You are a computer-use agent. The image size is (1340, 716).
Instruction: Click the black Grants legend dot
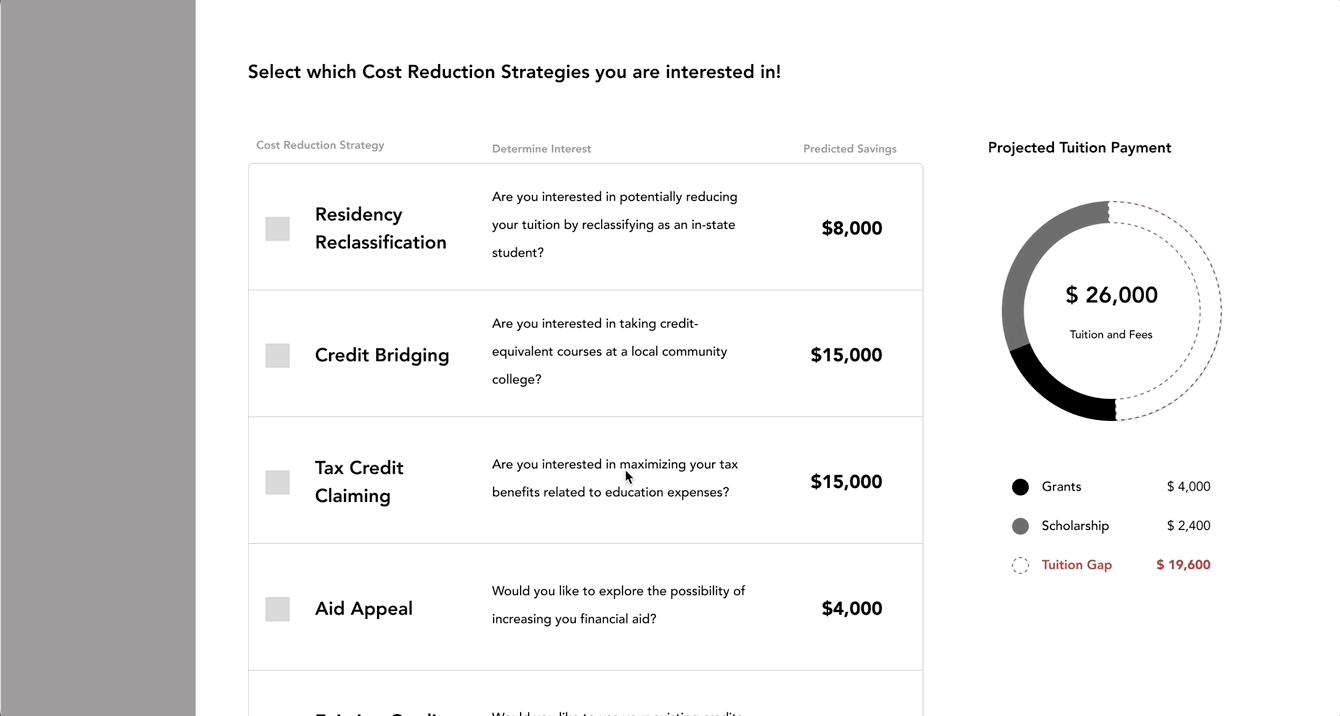(1020, 487)
